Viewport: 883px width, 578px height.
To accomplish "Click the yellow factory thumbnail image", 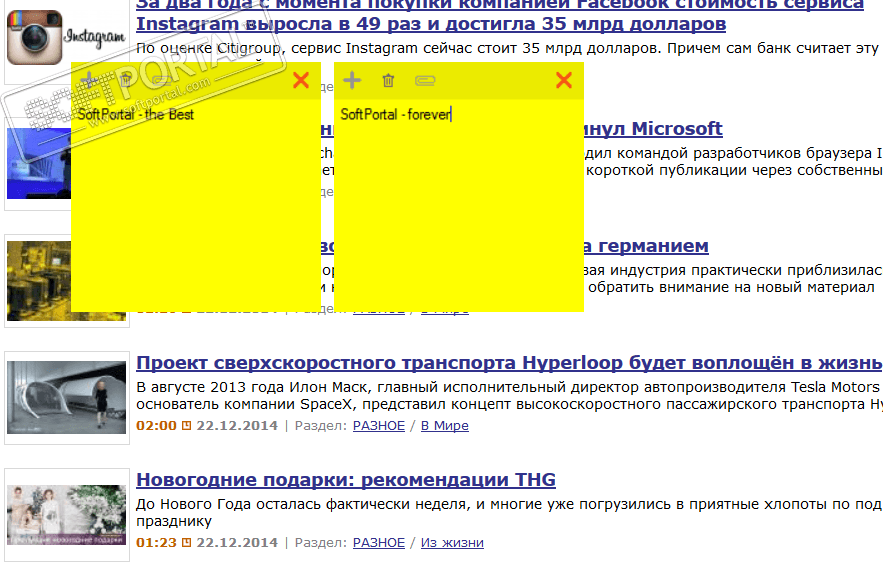I will pos(38,281).
